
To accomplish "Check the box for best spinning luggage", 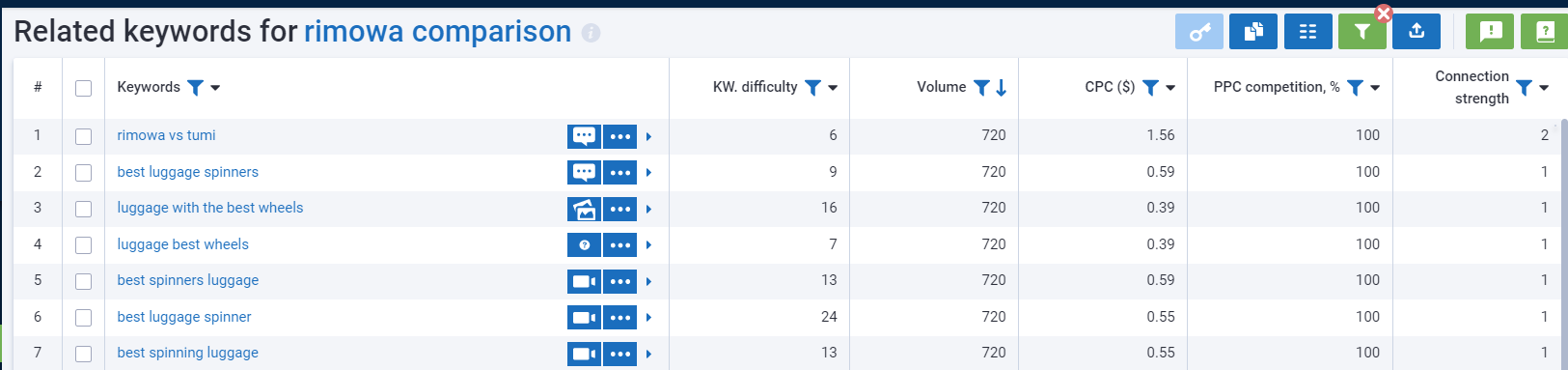I will tap(84, 354).
